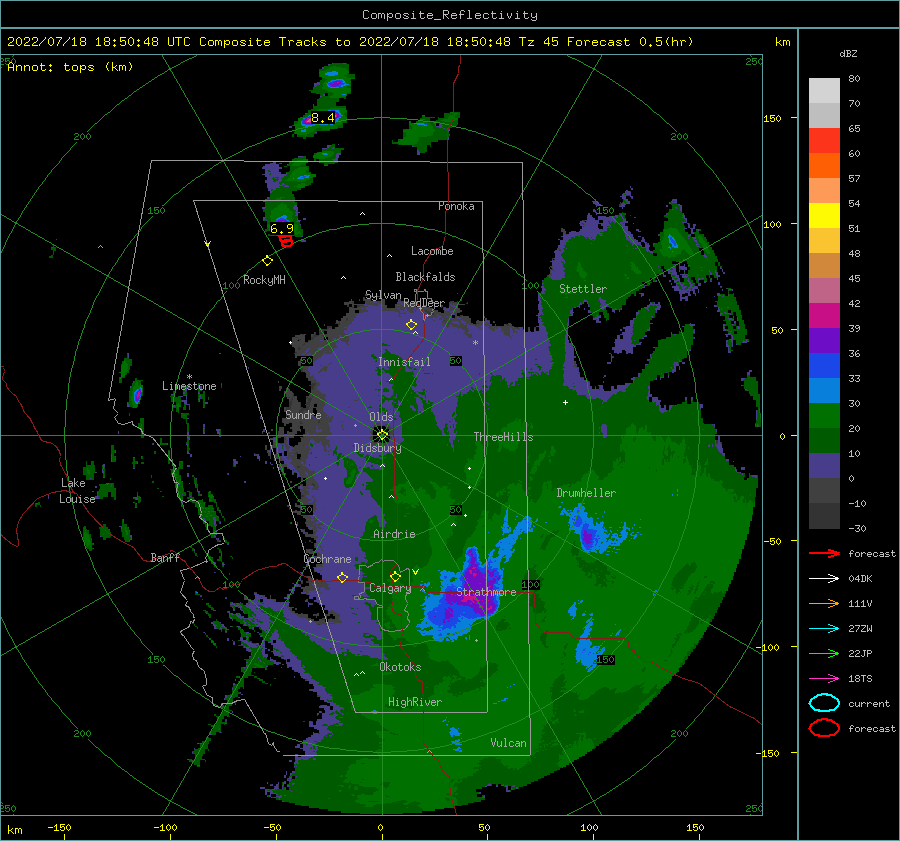Click the RockyMH label
Viewport: 900px width, 841px height.
[264, 280]
